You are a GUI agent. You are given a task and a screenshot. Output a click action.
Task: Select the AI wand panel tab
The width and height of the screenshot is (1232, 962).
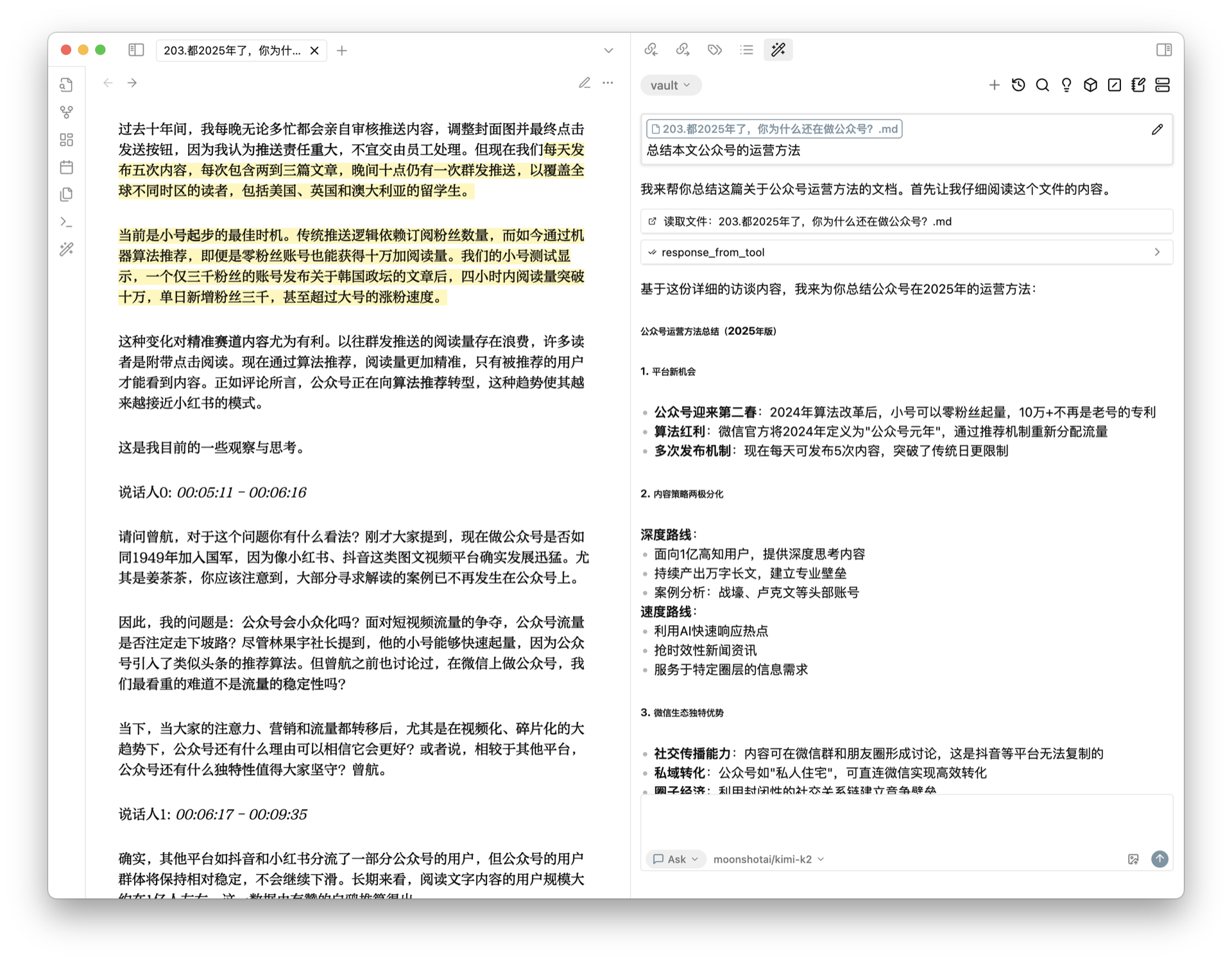778,50
